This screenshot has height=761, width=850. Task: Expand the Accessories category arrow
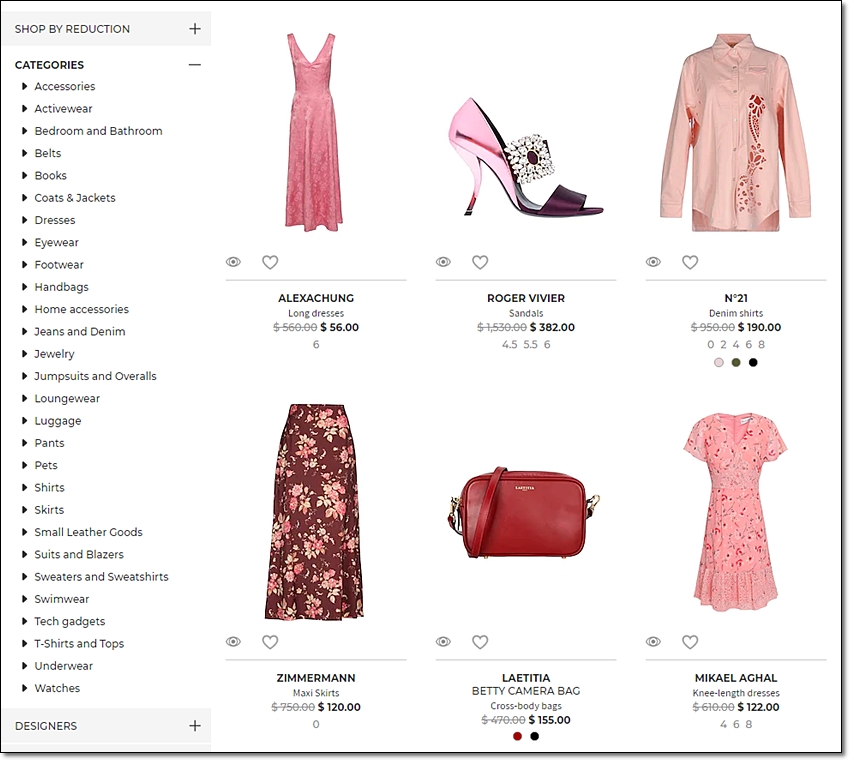[x=24, y=86]
